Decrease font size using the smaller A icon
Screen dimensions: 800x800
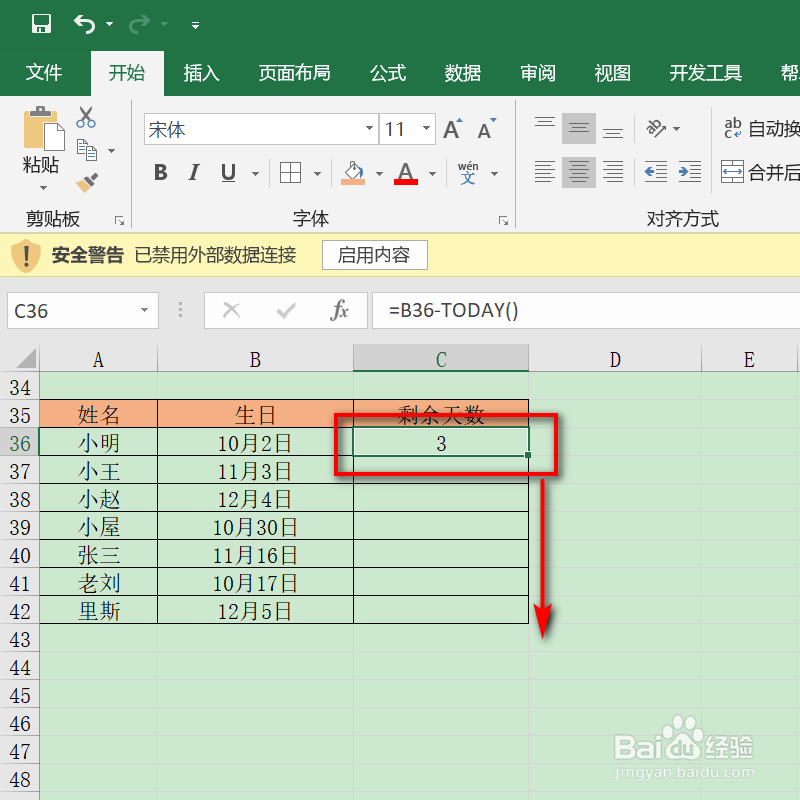pyautogui.click(x=484, y=127)
